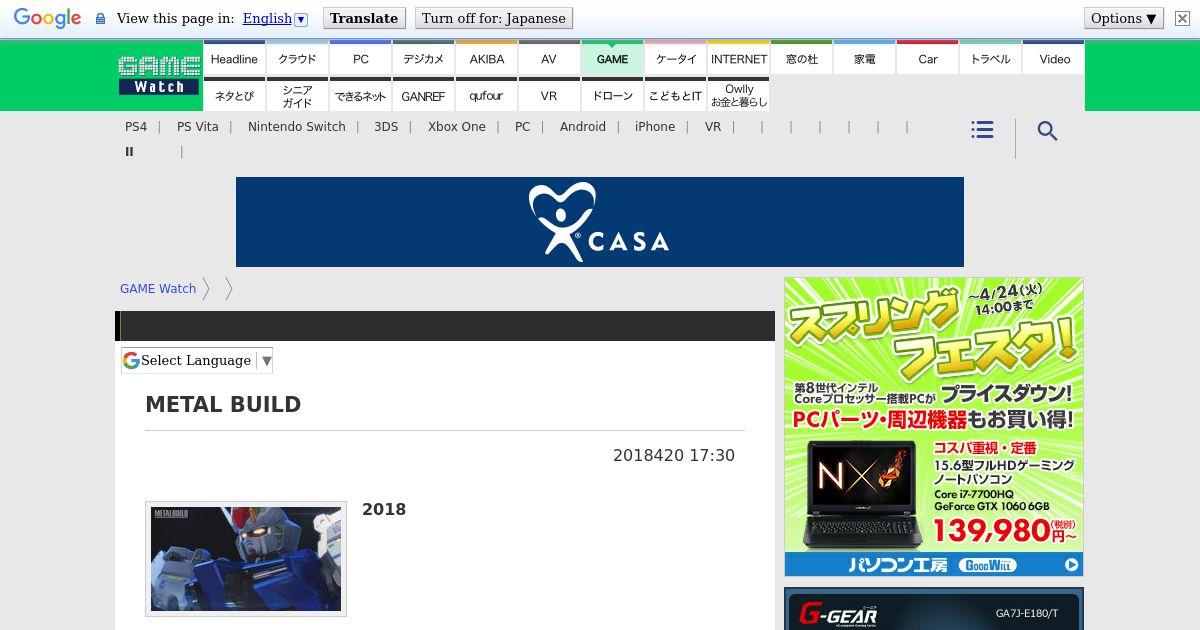This screenshot has height=630, width=1200.
Task: Click GAME Watch breadcrumb link
Action: (x=158, y=289)
